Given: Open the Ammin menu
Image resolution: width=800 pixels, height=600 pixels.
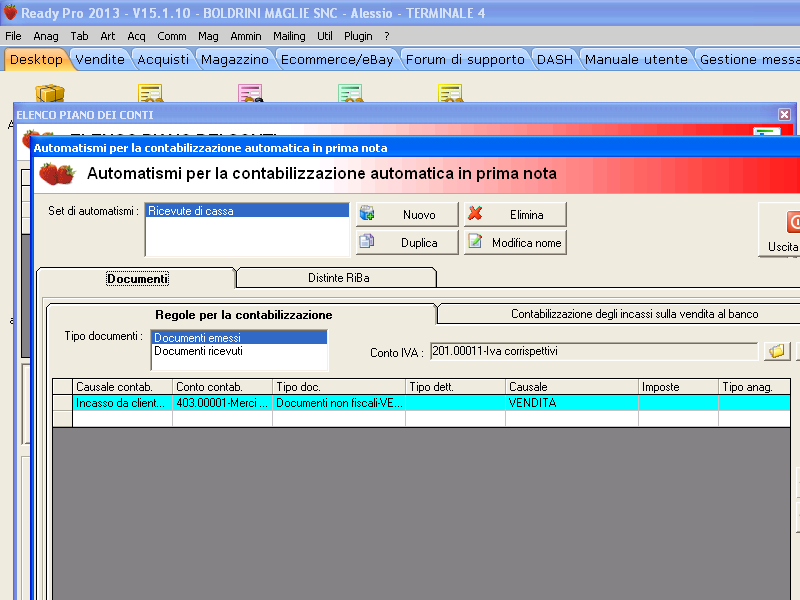Looking at the screenshot, I should [x=246, y=36].
